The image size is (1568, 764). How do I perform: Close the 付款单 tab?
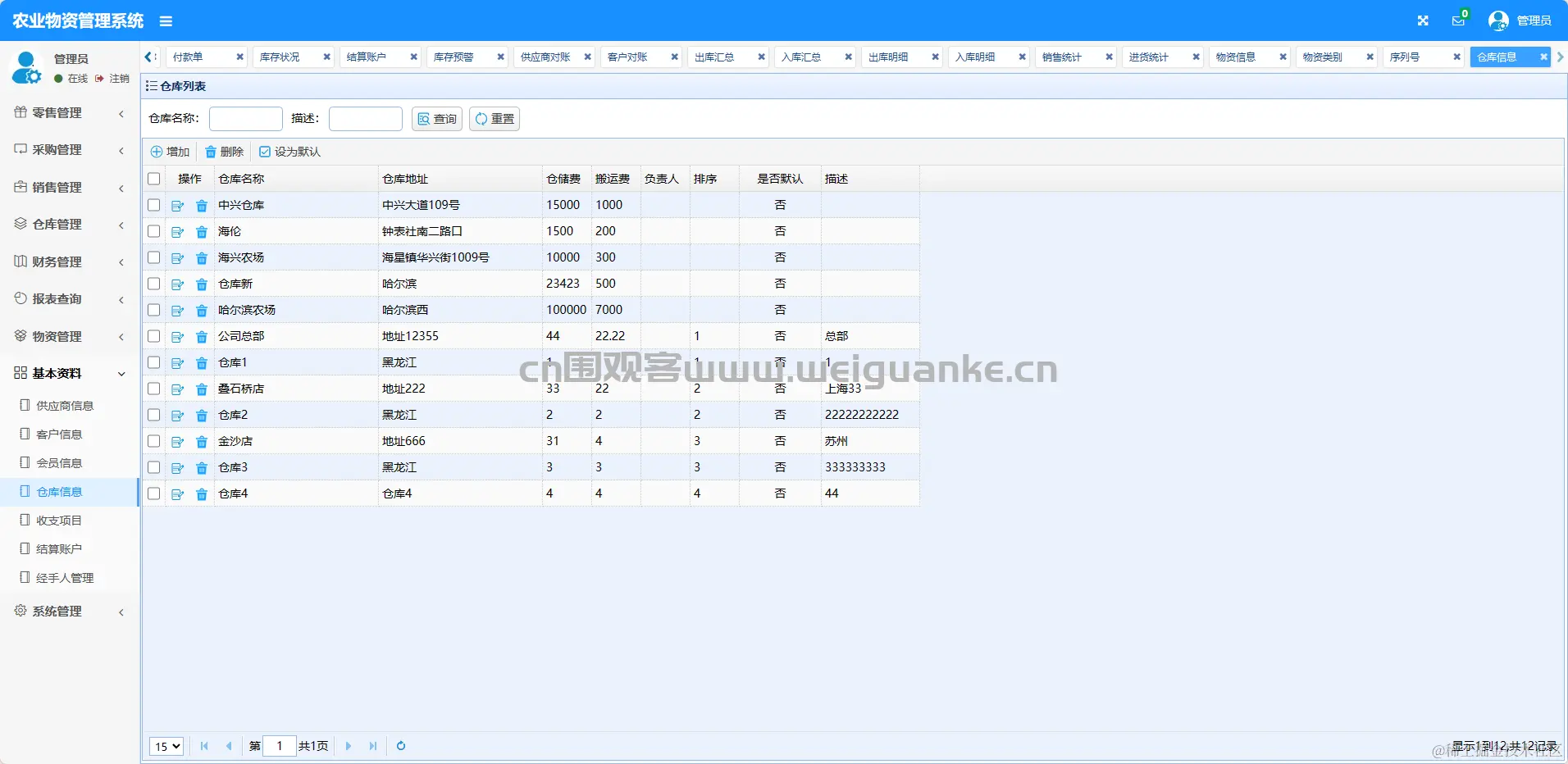239,57
